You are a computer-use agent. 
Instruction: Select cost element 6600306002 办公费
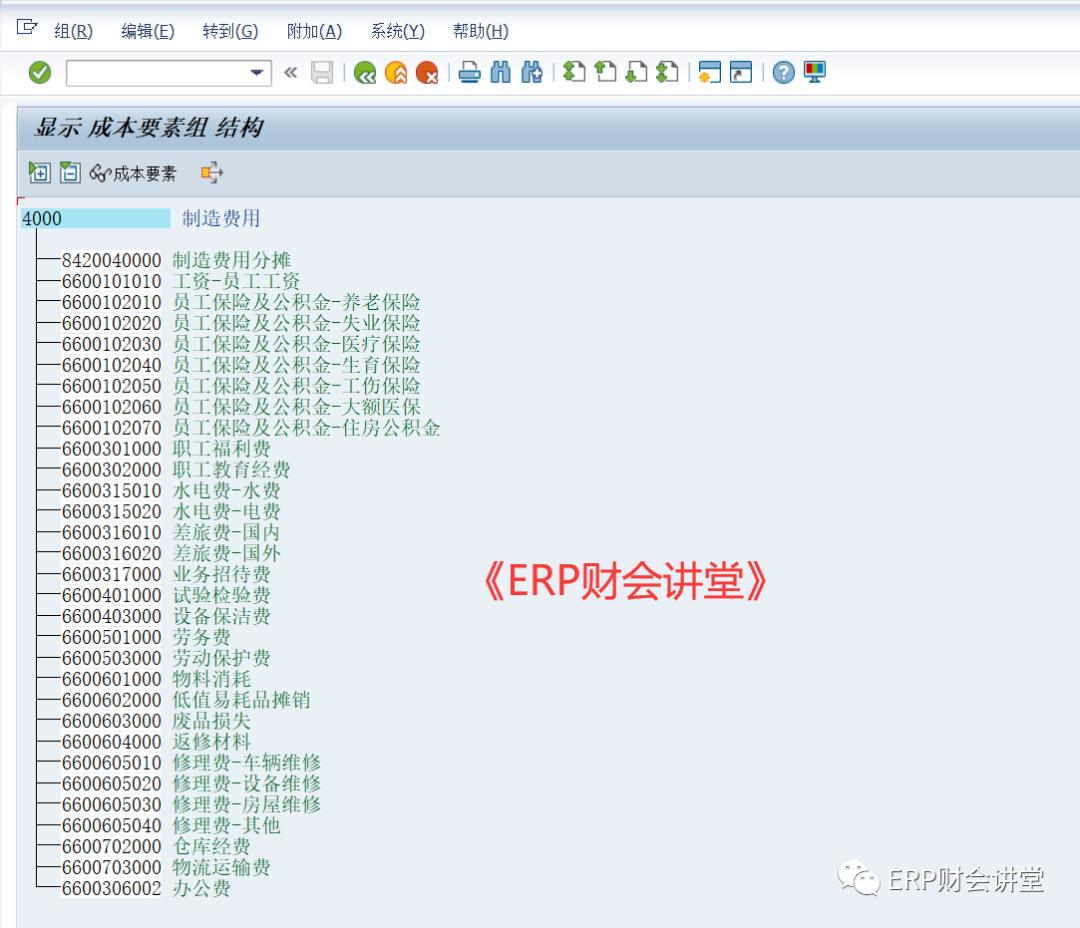click(111, 888)
